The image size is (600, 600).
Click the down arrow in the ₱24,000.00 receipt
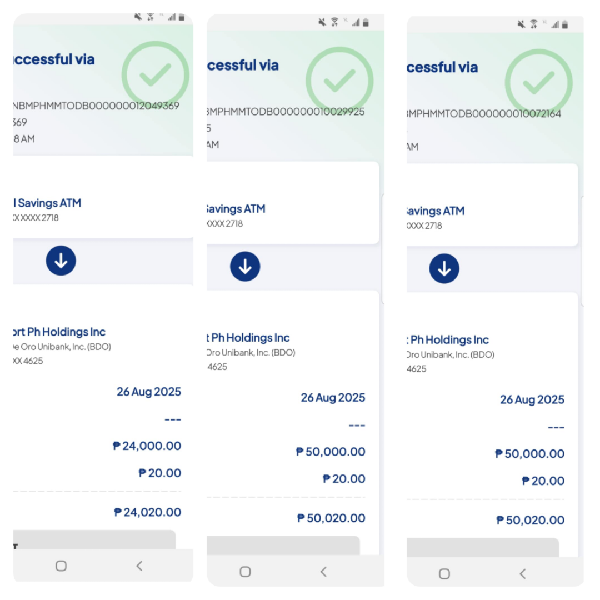click(61, 261)
